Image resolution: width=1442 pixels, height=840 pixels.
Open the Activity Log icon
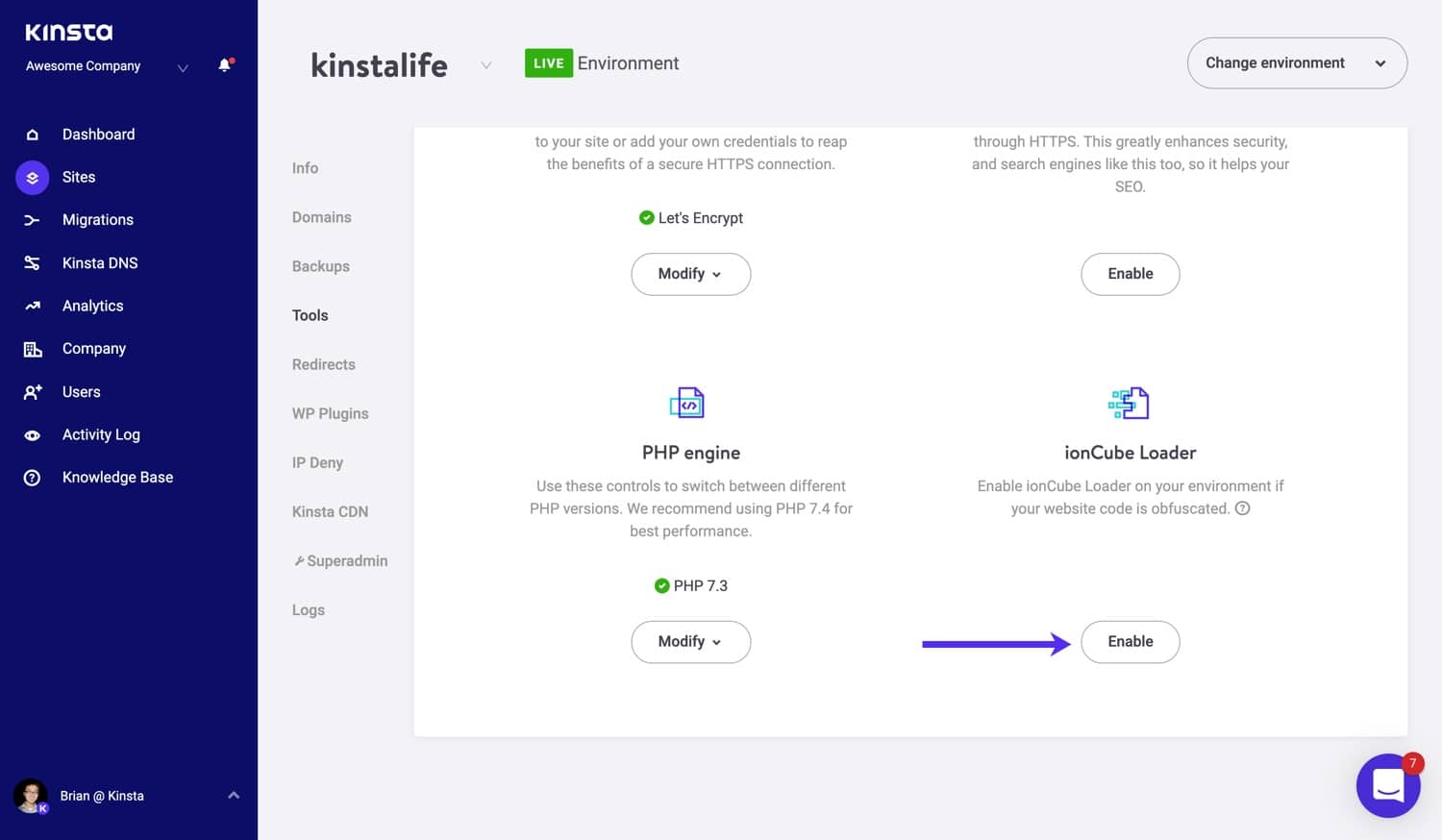pos(32,434)
